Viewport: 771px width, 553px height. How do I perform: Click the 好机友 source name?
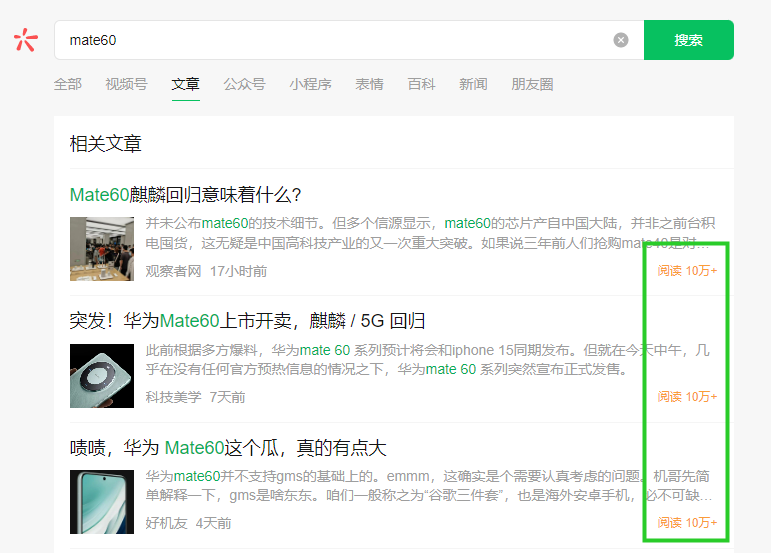pos(166,523)
